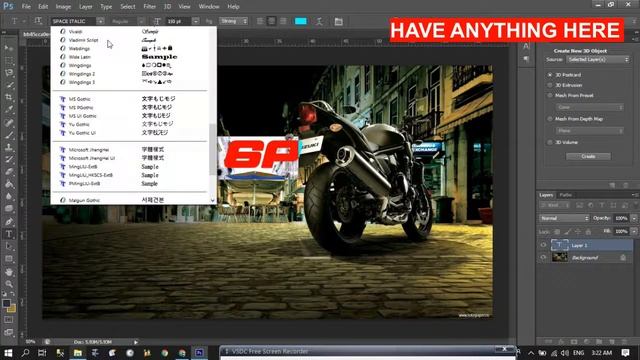Select the Eyedropper tool
This screenshot has width=640, height=360.
coord(9,110)
